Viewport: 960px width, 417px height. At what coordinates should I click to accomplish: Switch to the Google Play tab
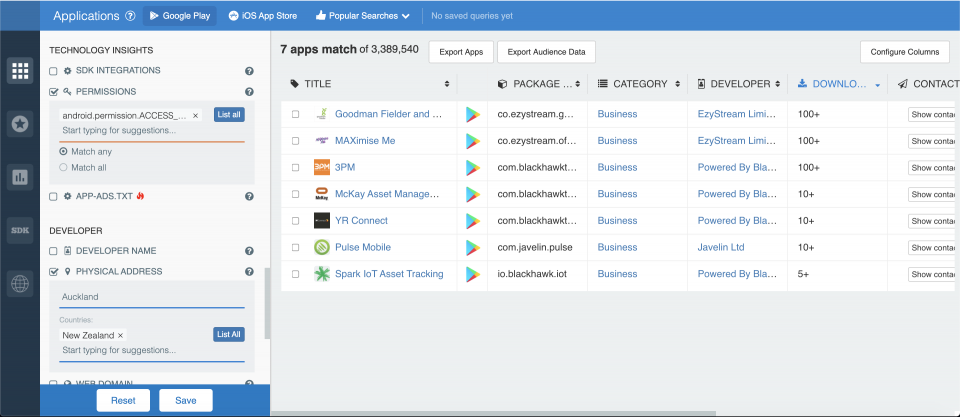click(180, 16)
